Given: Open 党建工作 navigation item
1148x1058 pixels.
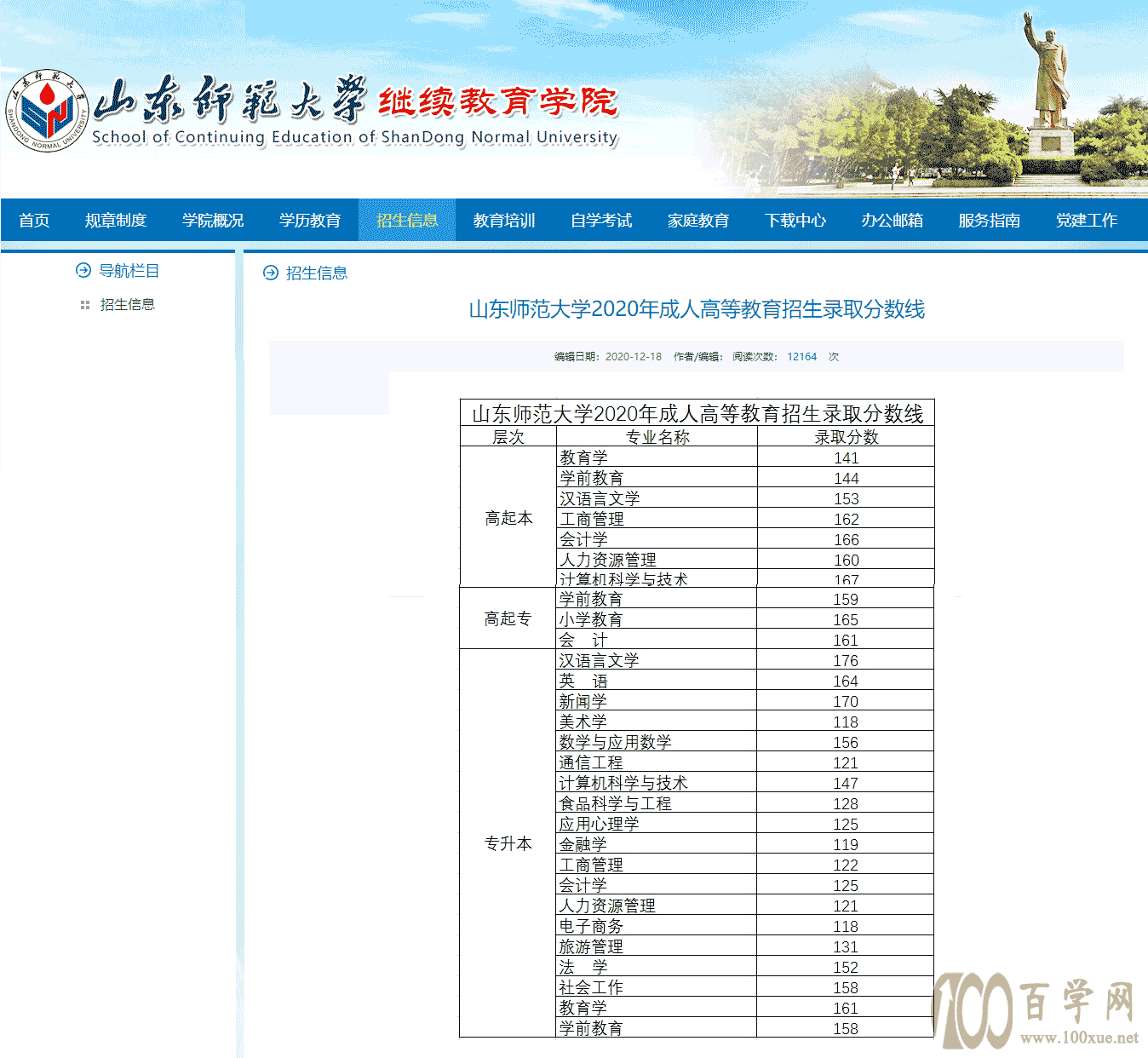Looking at the screenshot, I should pyautogui.click(x=1087, y=220).
